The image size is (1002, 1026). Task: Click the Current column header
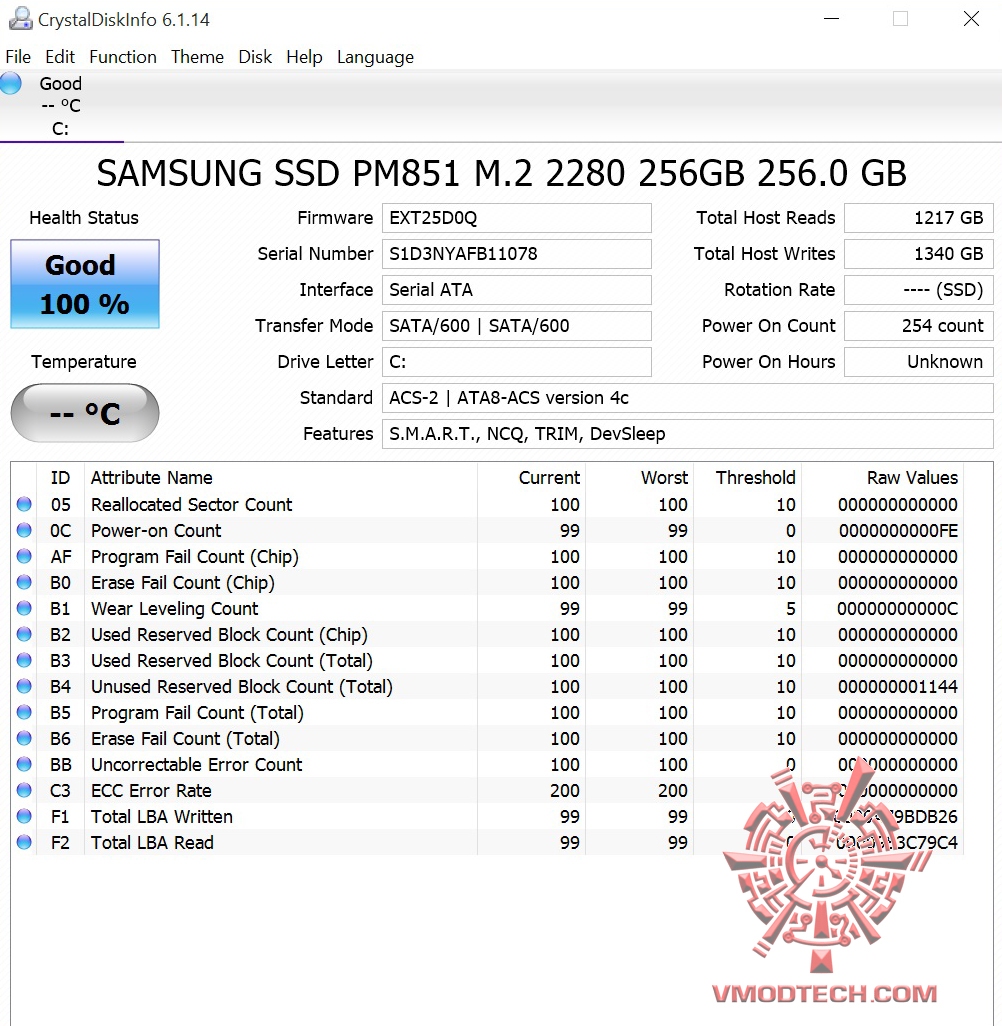[531, 478]
